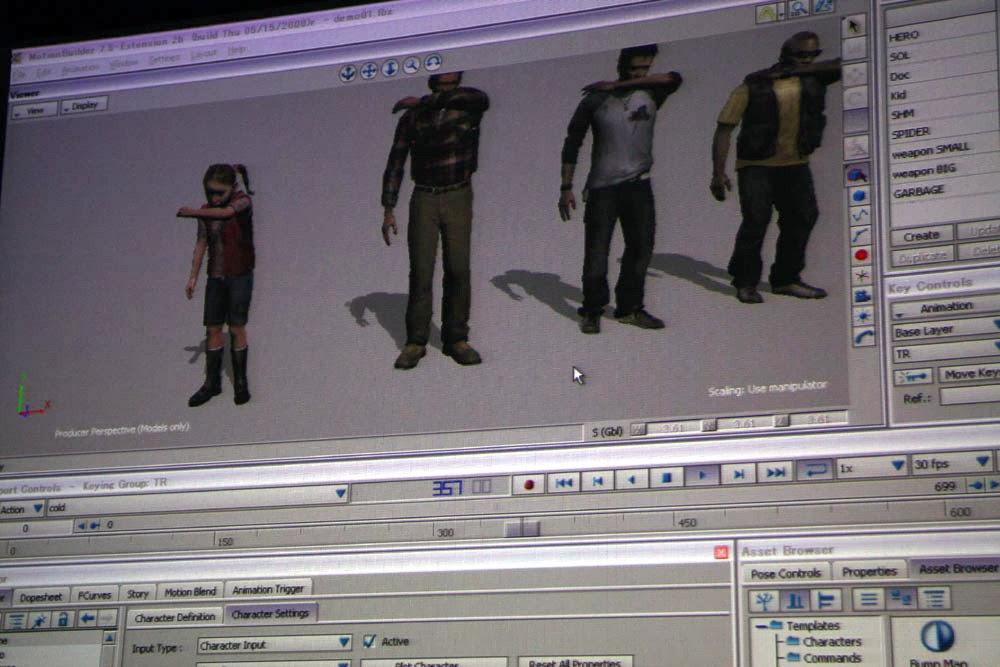Screen dimensions: 1000x667
Task: Open the Character Input type dropdown
Action: (345, 642)
